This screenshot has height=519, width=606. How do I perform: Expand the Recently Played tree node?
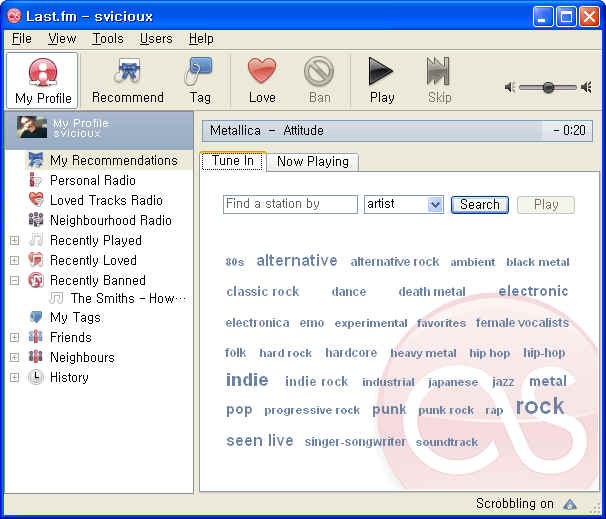pos(14,241)
